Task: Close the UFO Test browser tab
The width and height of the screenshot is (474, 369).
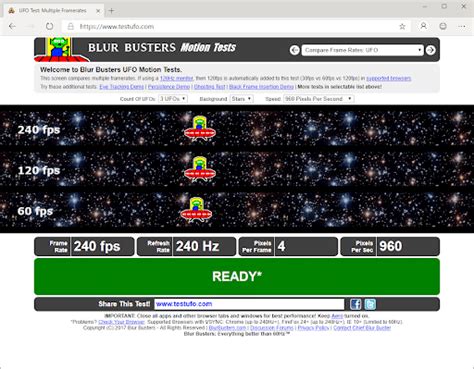Action: tap(98, 11)
